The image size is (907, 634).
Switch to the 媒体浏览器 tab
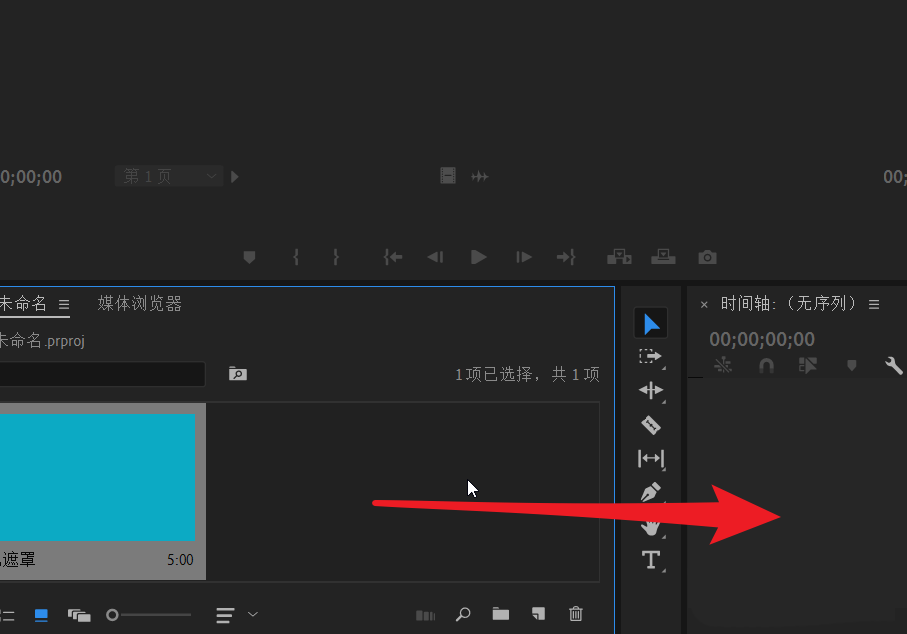click(139, 304)
